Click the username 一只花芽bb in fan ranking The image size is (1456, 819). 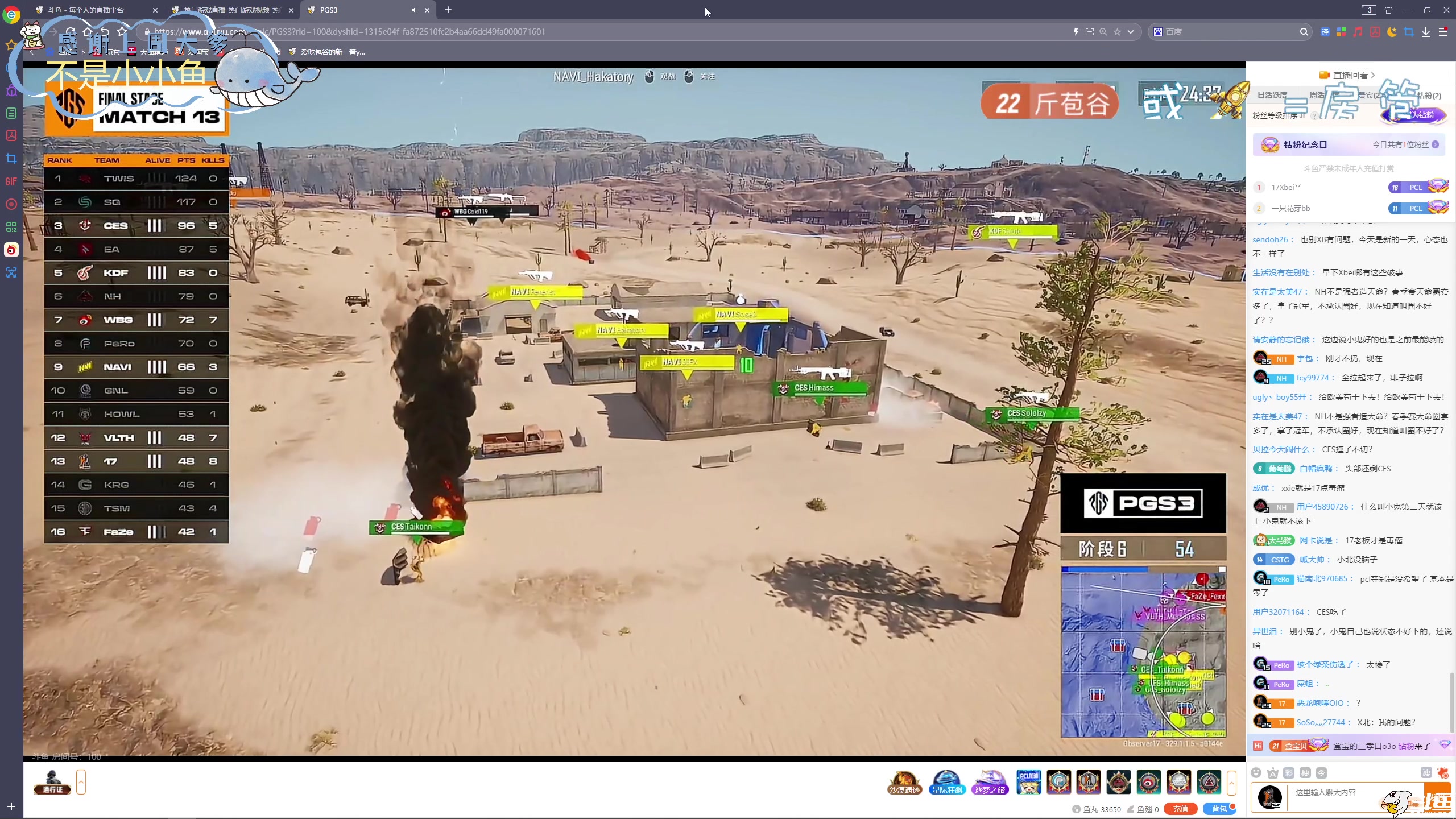(x=1290, y=208)
